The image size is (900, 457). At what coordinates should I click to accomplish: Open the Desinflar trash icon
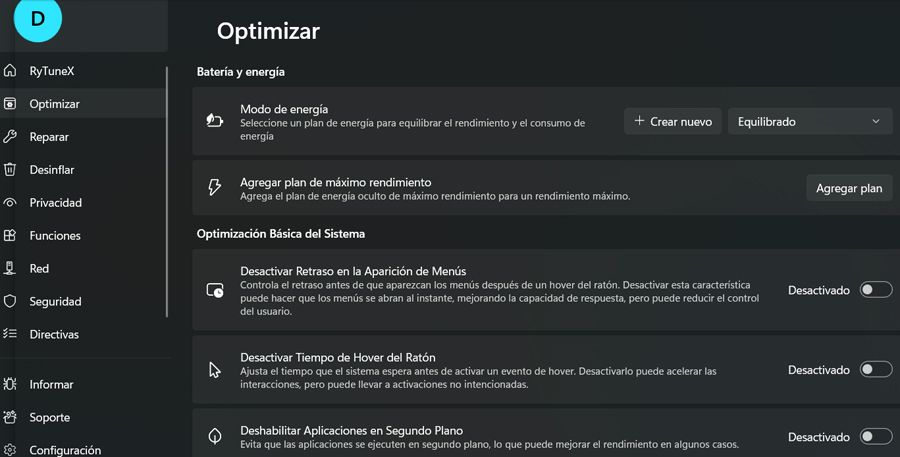pos(10,170)
